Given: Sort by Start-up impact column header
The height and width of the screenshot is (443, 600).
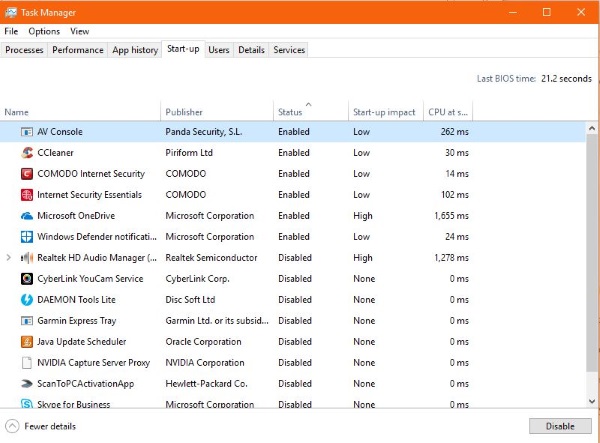Looking at the screenshot, I should (x=384, y=112).
